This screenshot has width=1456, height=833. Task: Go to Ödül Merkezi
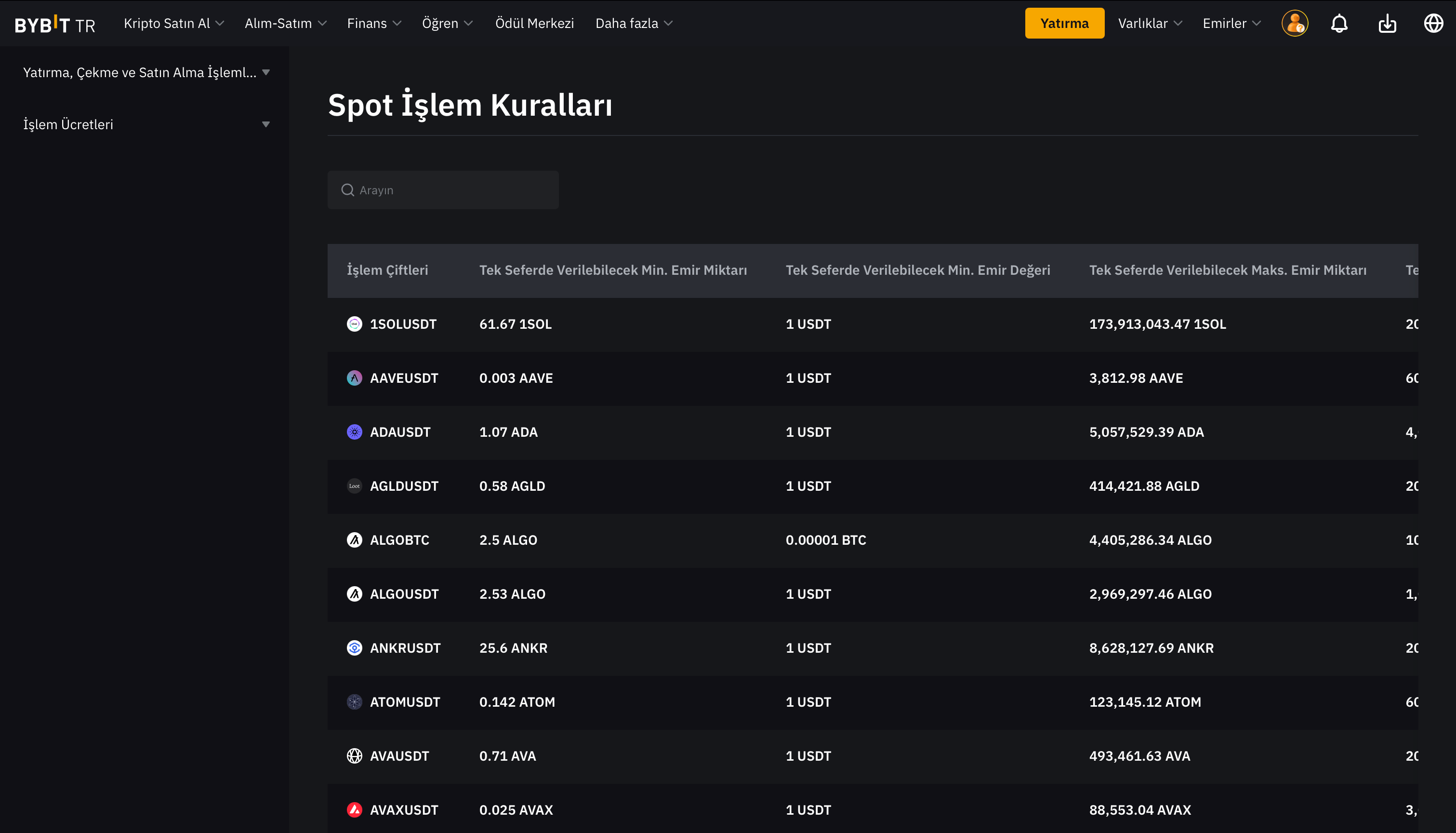point(534,24)
